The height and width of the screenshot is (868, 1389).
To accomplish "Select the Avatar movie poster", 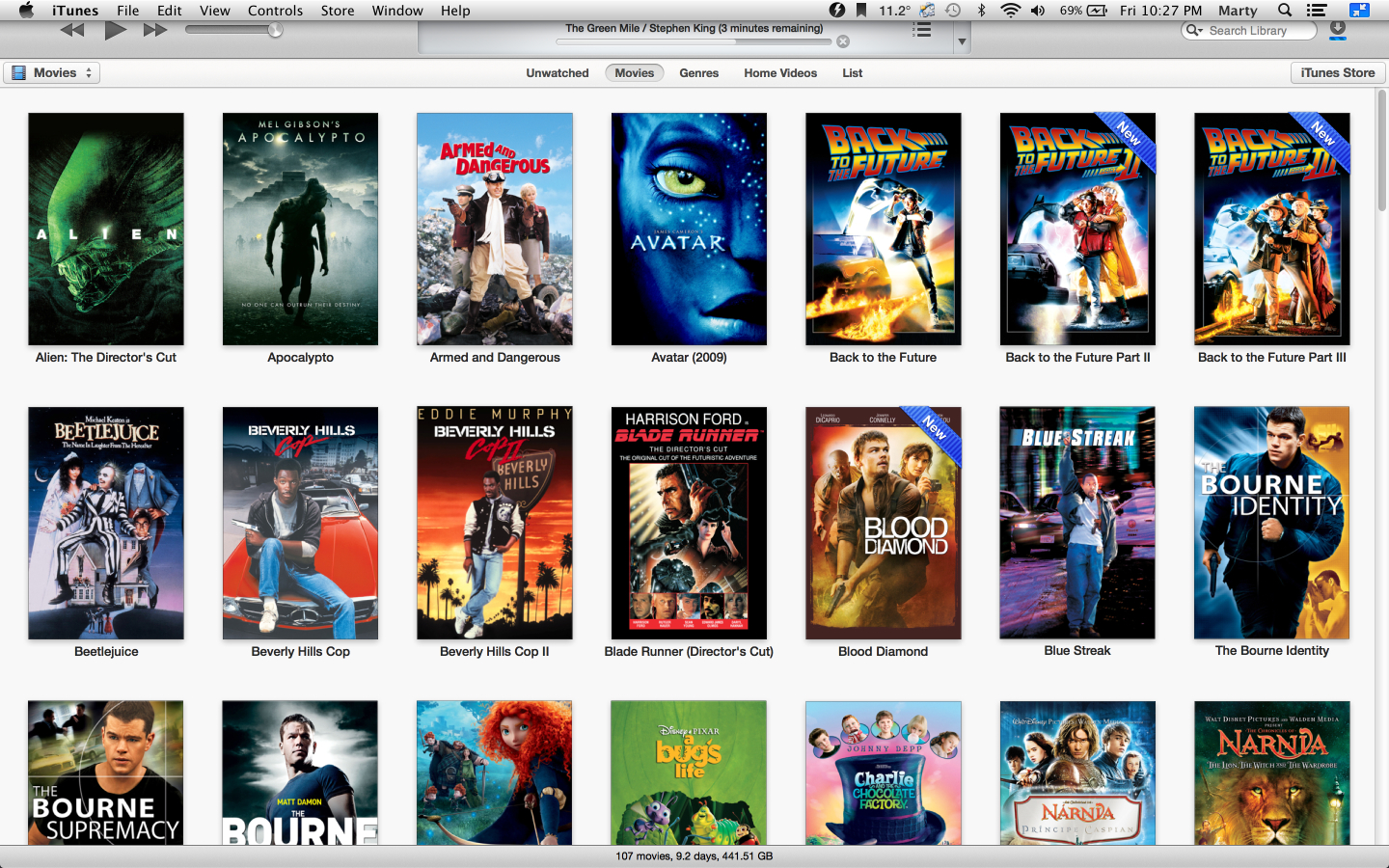I will (689, 229).
